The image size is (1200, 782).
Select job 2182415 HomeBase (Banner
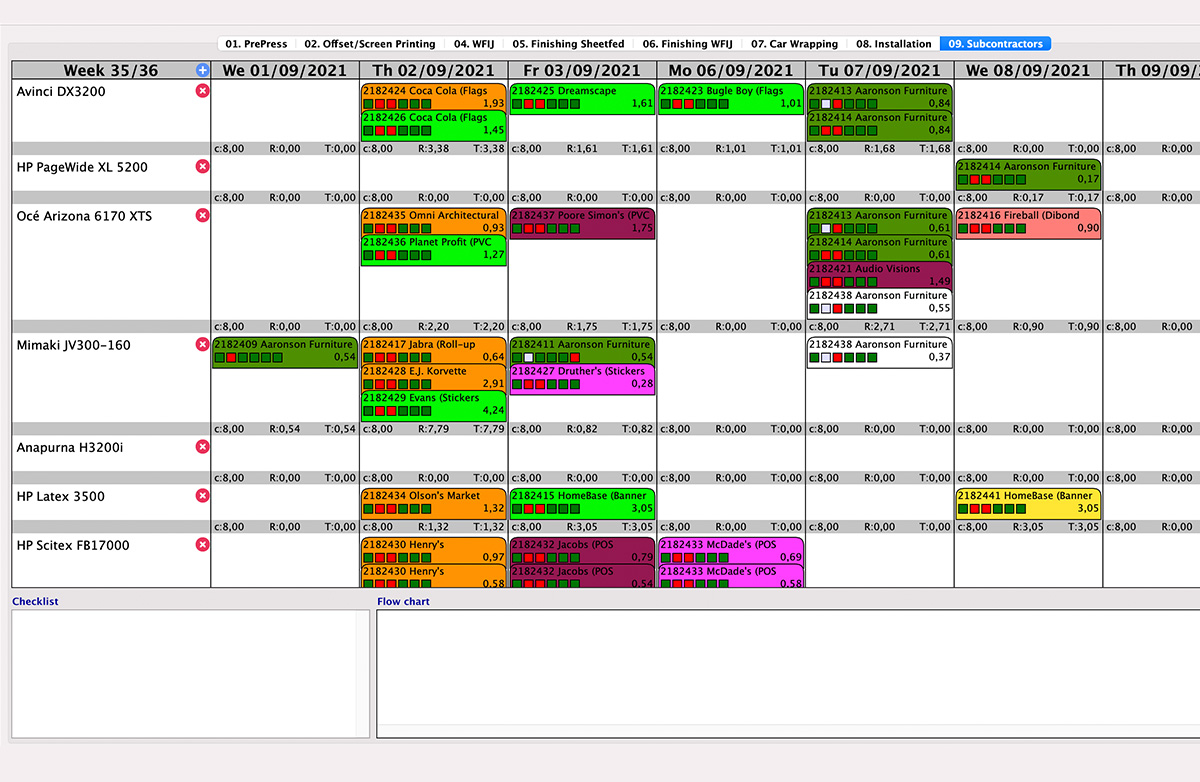coord(582,502)
